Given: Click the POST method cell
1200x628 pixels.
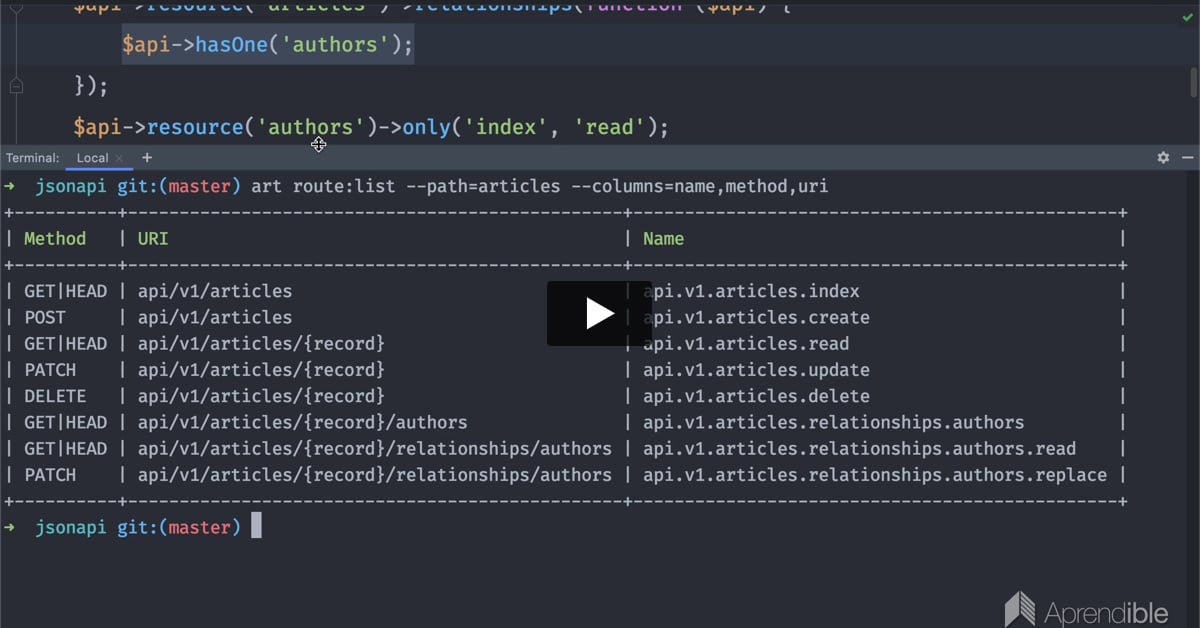Looking at the screenshot, I should pos(45,317).
